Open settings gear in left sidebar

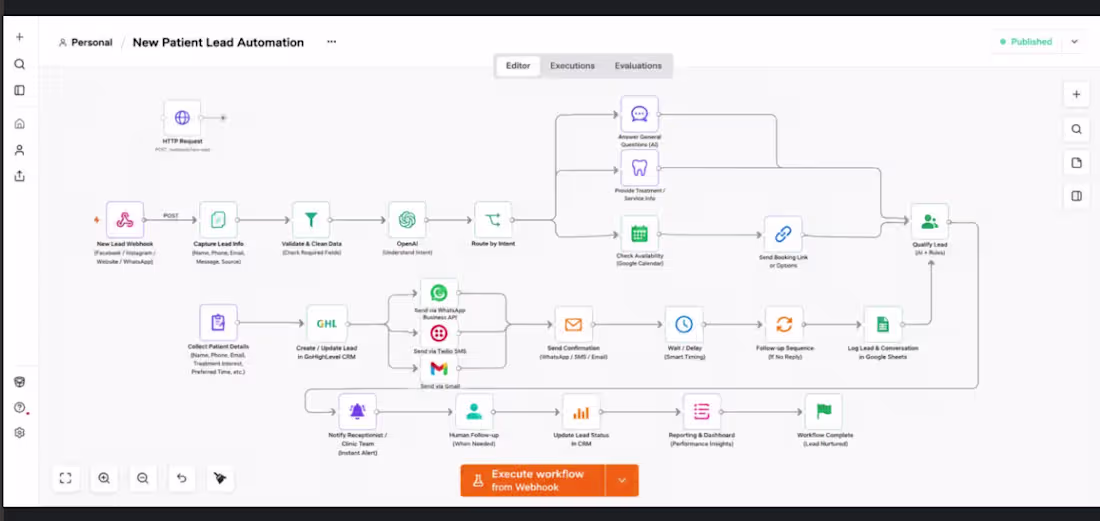20,433
